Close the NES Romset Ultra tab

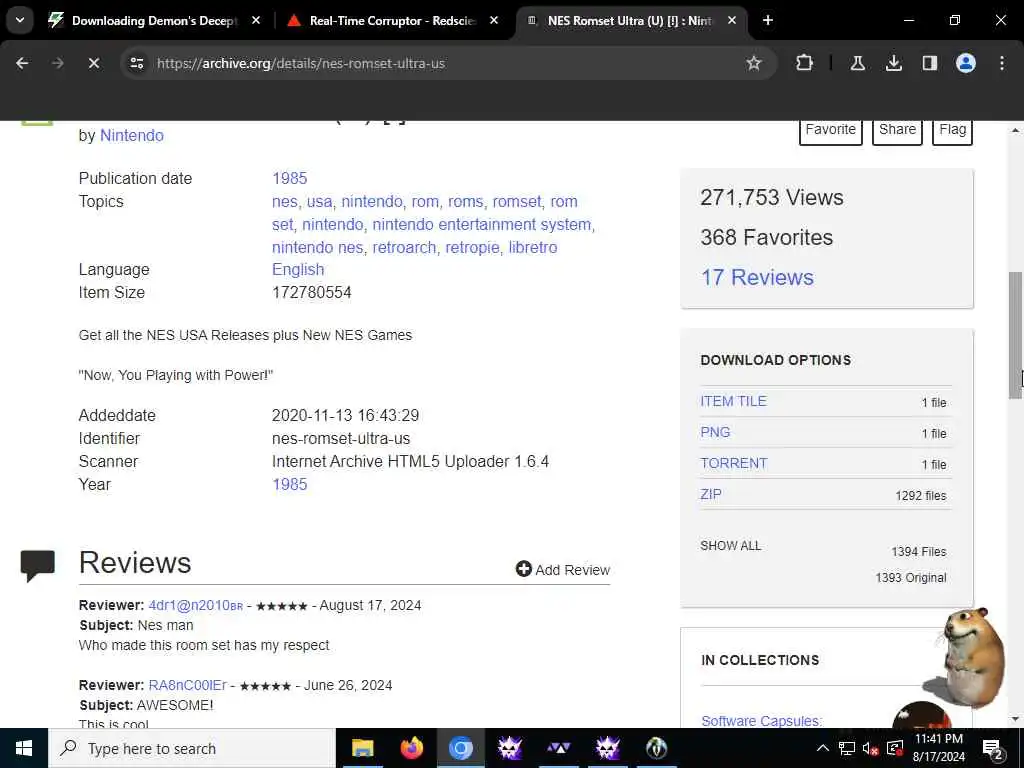pos(732,21)
